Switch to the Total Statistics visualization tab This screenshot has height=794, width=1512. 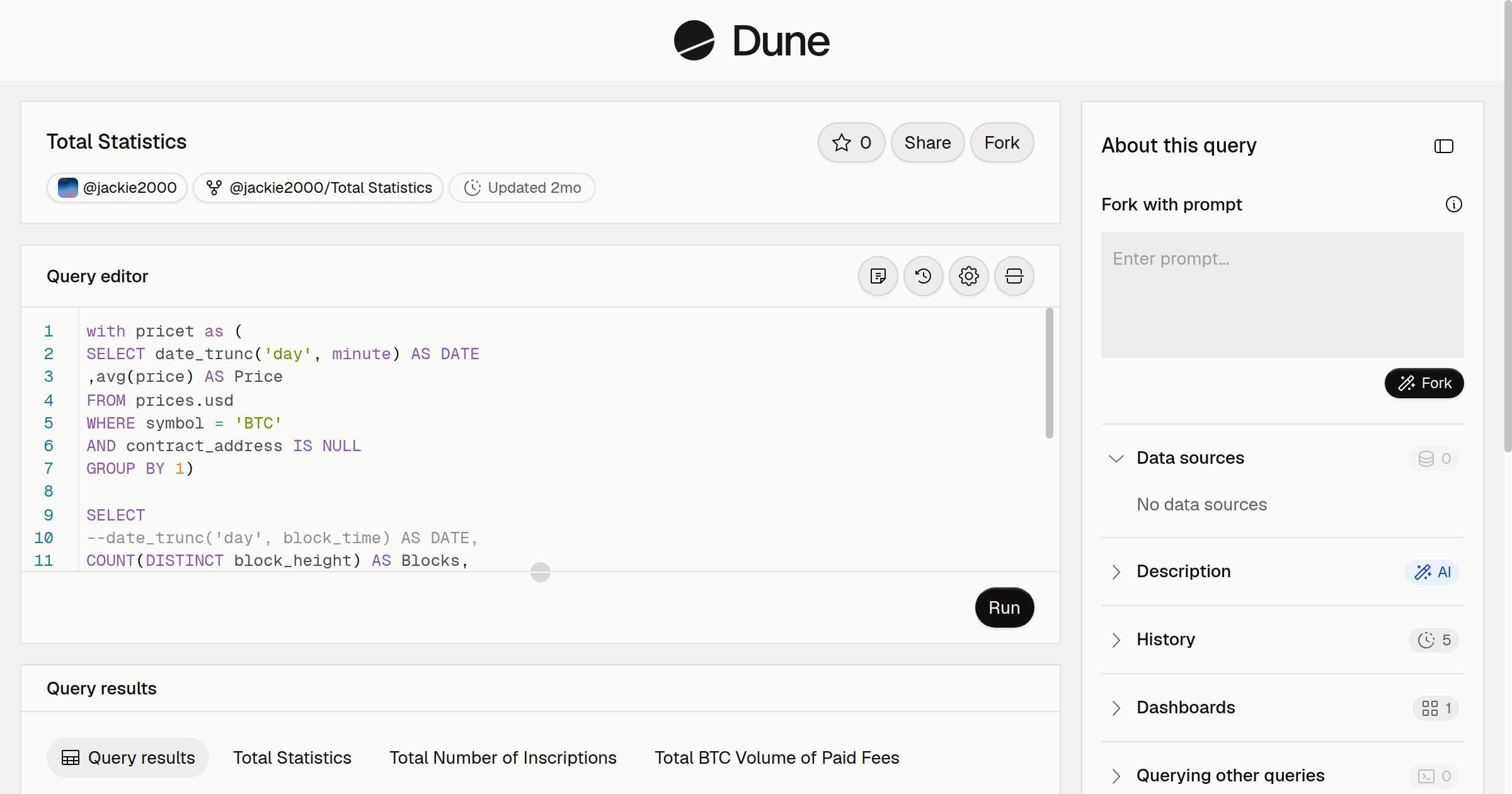[292, 757]
